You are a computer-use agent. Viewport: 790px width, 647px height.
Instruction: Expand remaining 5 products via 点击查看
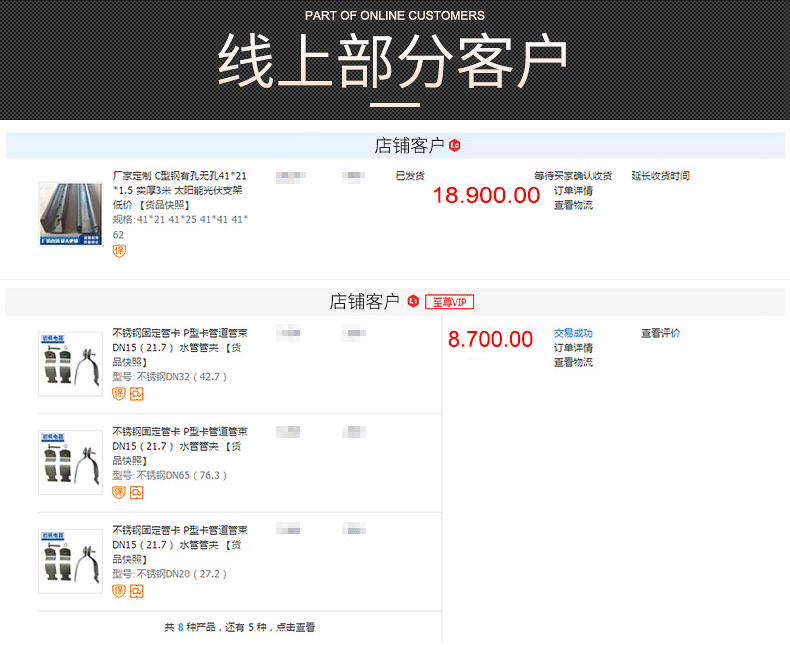(x=295, y=627)
